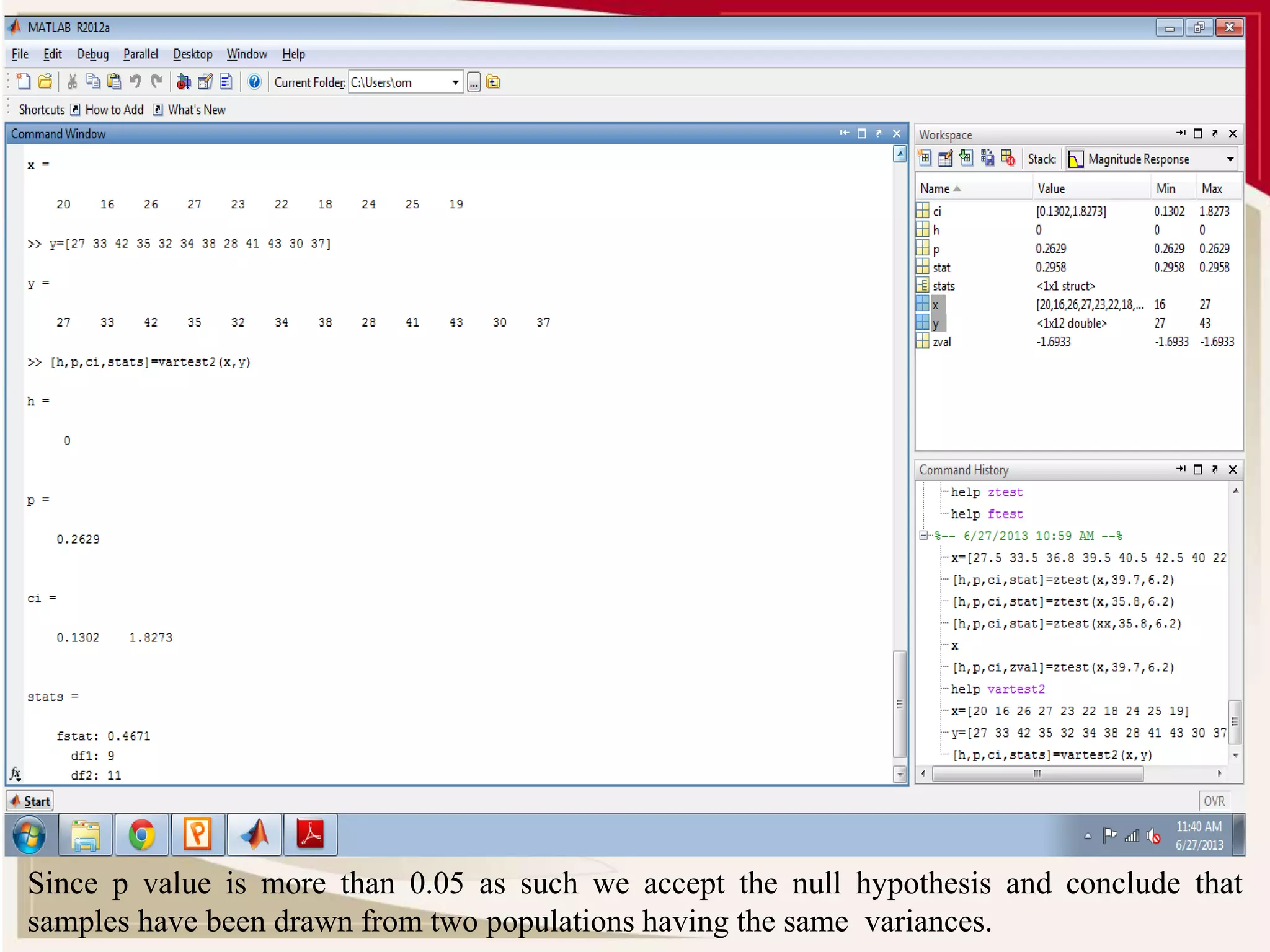Click the Go up one folder icon
The width and height of the screenshot is (1270, 952).
[x=493, y=82]
